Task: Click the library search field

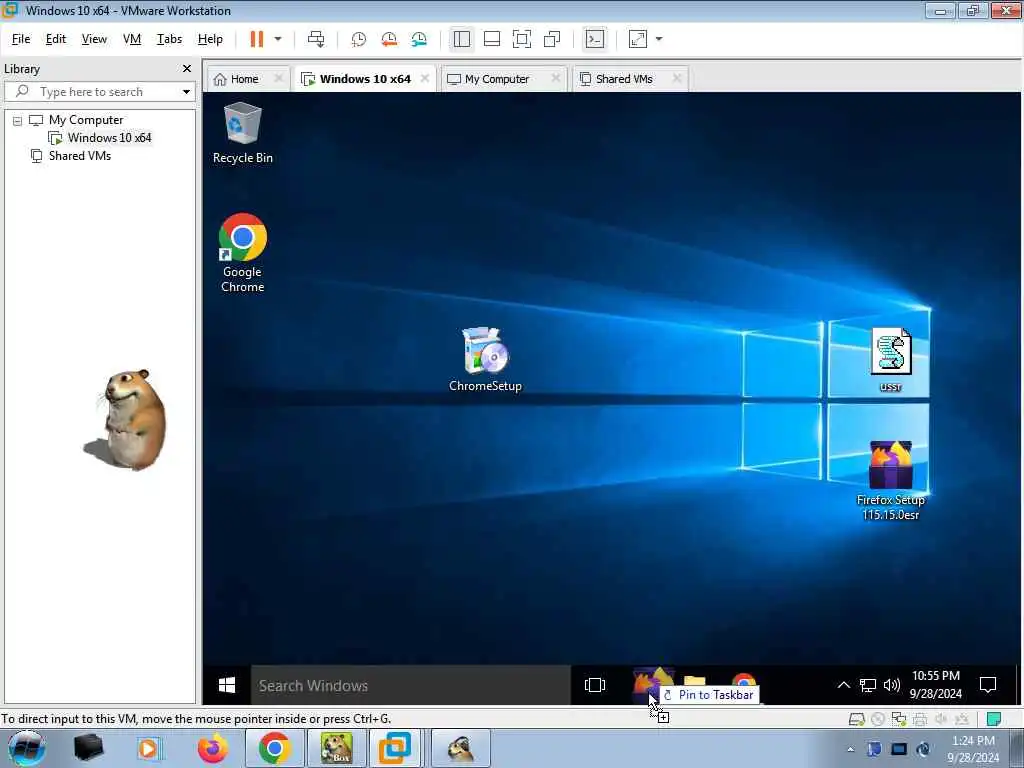Action: pyautogui.click(x=98, y=92)
